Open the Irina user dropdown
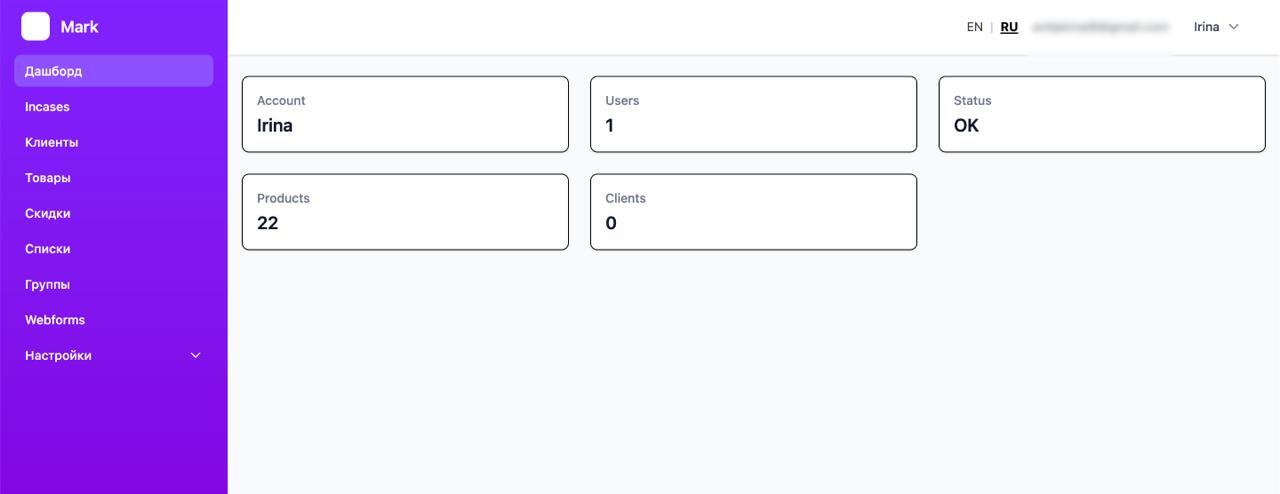Image resolution: width=1280 pixels, height=494 pixels. coord(1206,27)
